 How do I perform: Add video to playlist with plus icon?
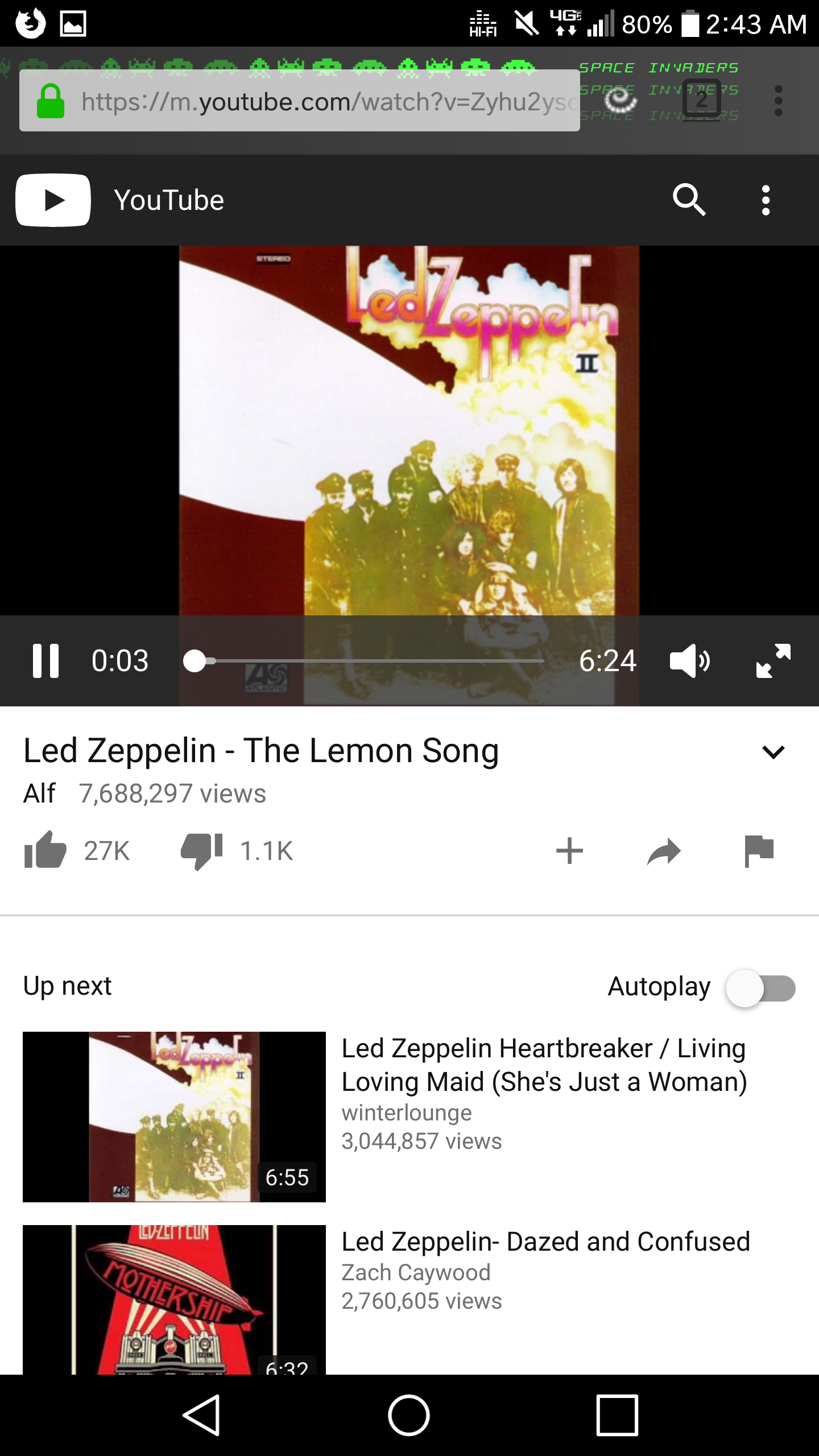(569, 851)
